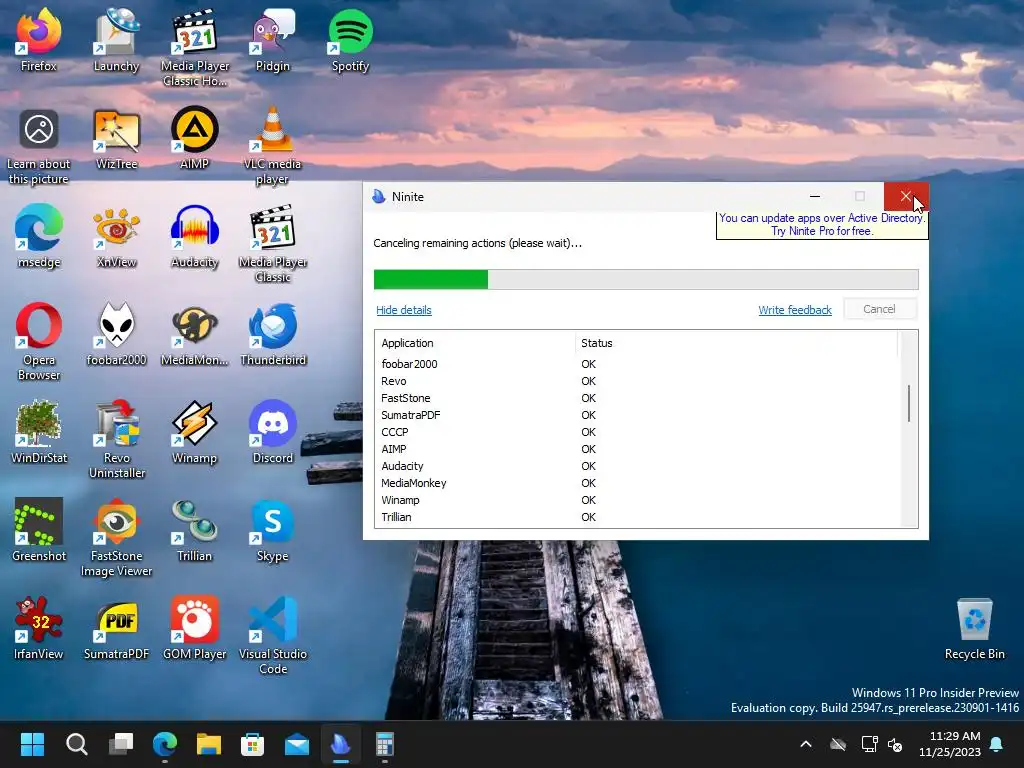Image resolution: width=1024 pixels, height=768 pixels.
Task: Open File Explorer from taskbar
Action: (209, 744)
